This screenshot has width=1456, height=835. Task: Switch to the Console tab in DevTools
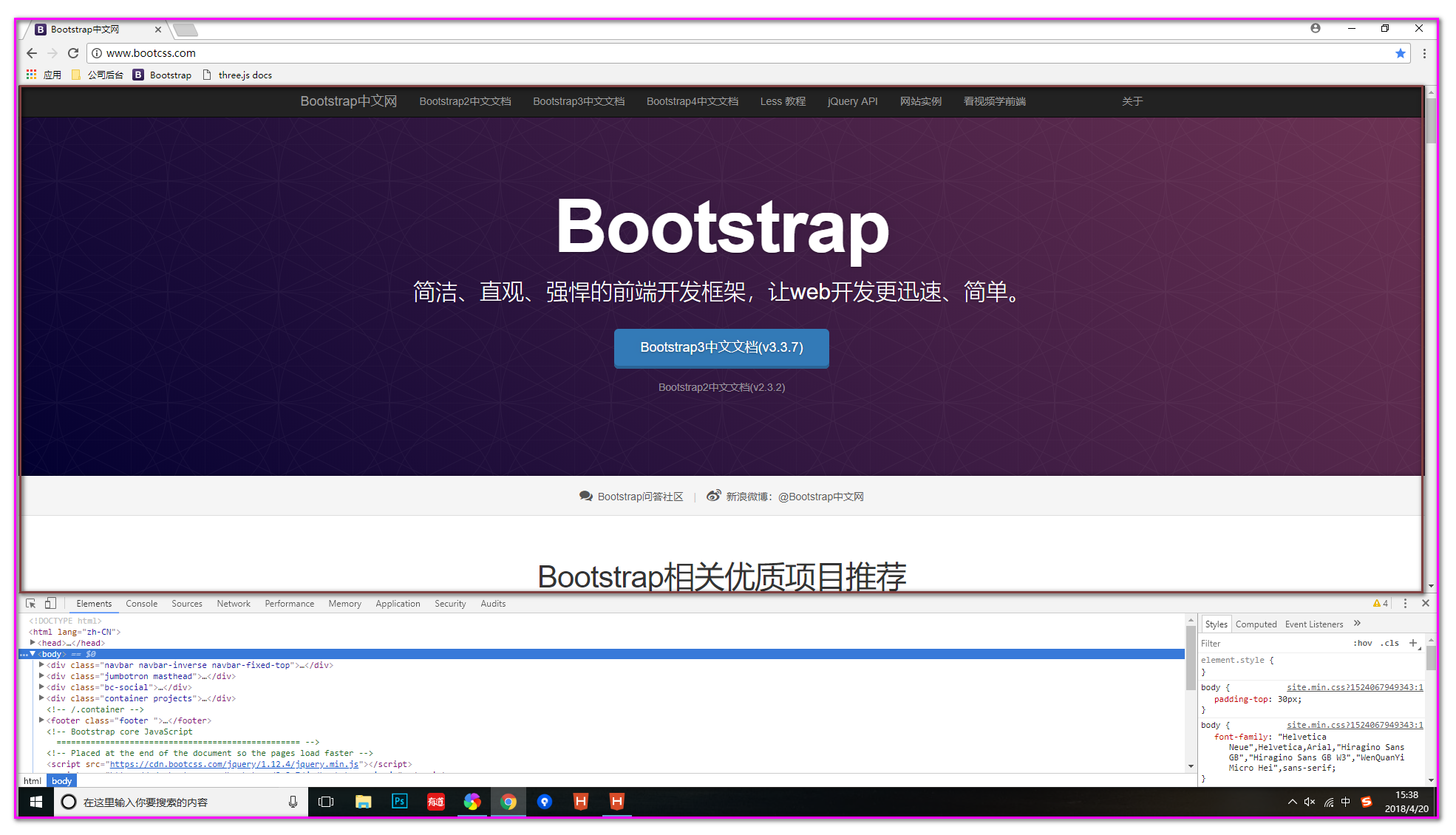(141, 604)
